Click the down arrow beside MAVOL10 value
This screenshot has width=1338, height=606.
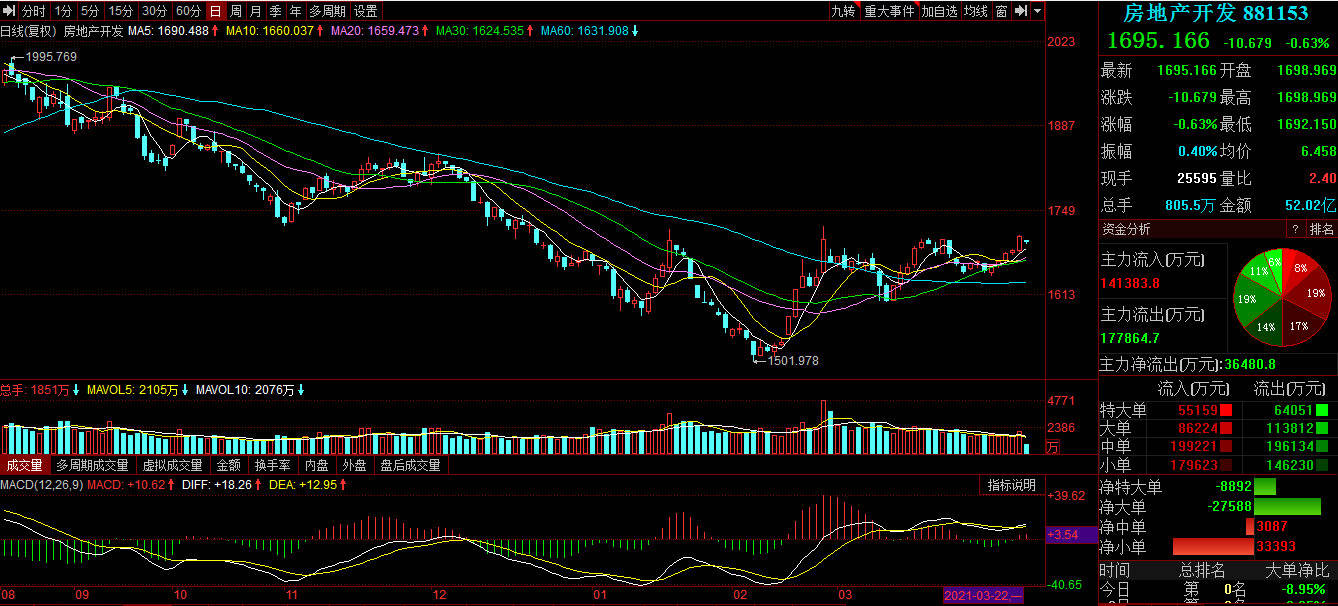[x=300, y=390]
